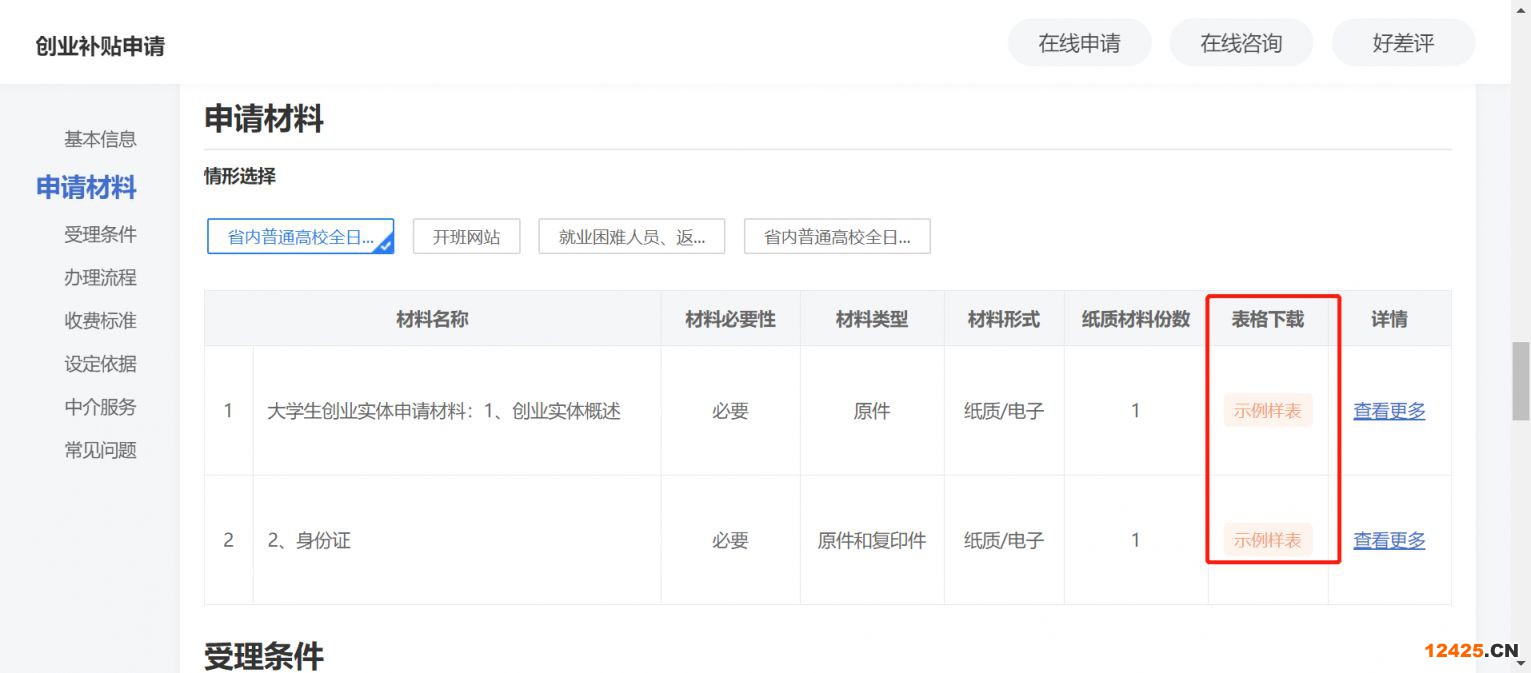The width and height of the screenshot is (1531, 673).
Task: Click the 情形选择 label
Action: [240, 177]
